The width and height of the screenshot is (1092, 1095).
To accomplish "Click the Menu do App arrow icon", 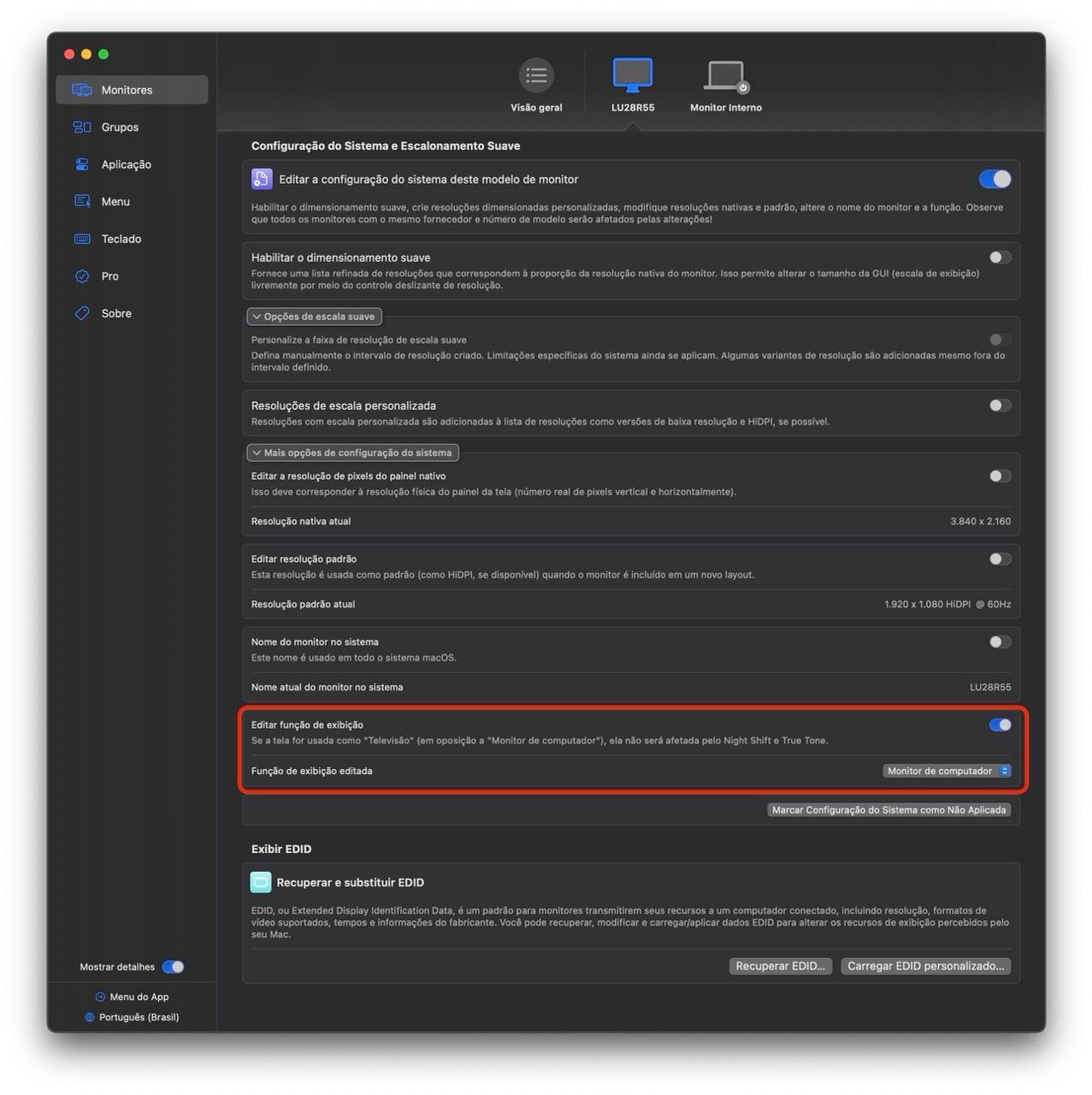I will tap(100, 997).
